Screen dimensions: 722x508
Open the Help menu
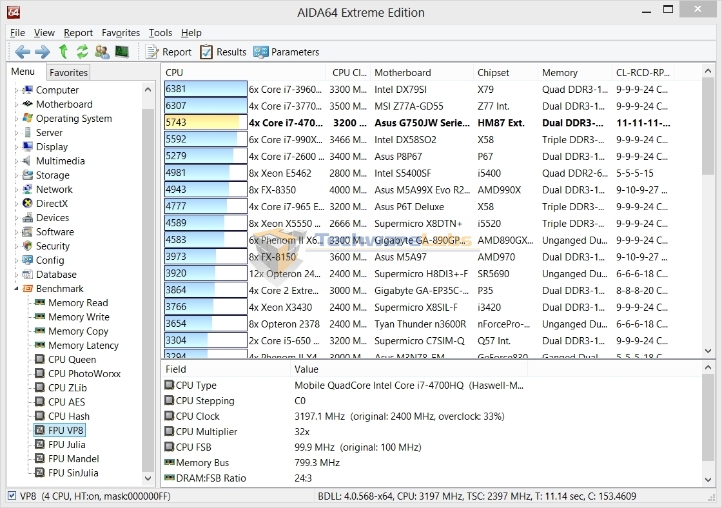tap(191, 33)
